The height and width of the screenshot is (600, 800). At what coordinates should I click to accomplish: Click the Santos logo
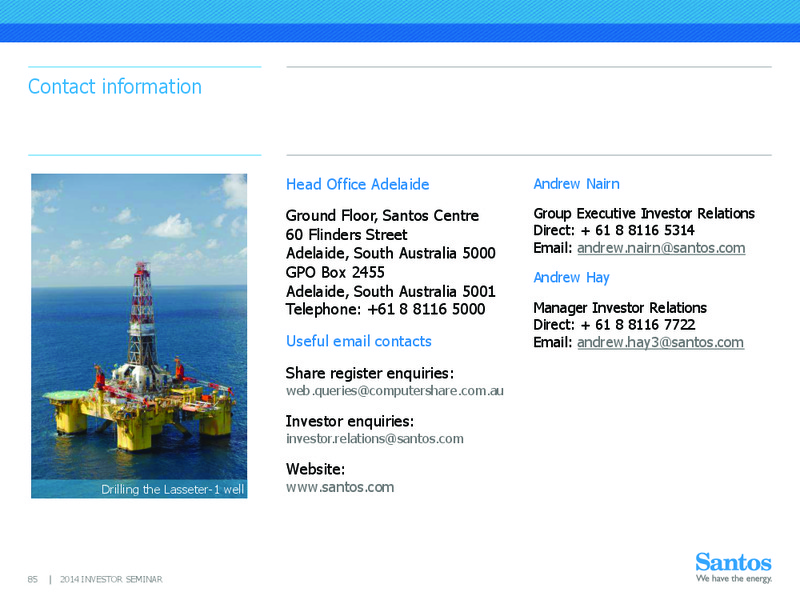click(x=733, y=562)
